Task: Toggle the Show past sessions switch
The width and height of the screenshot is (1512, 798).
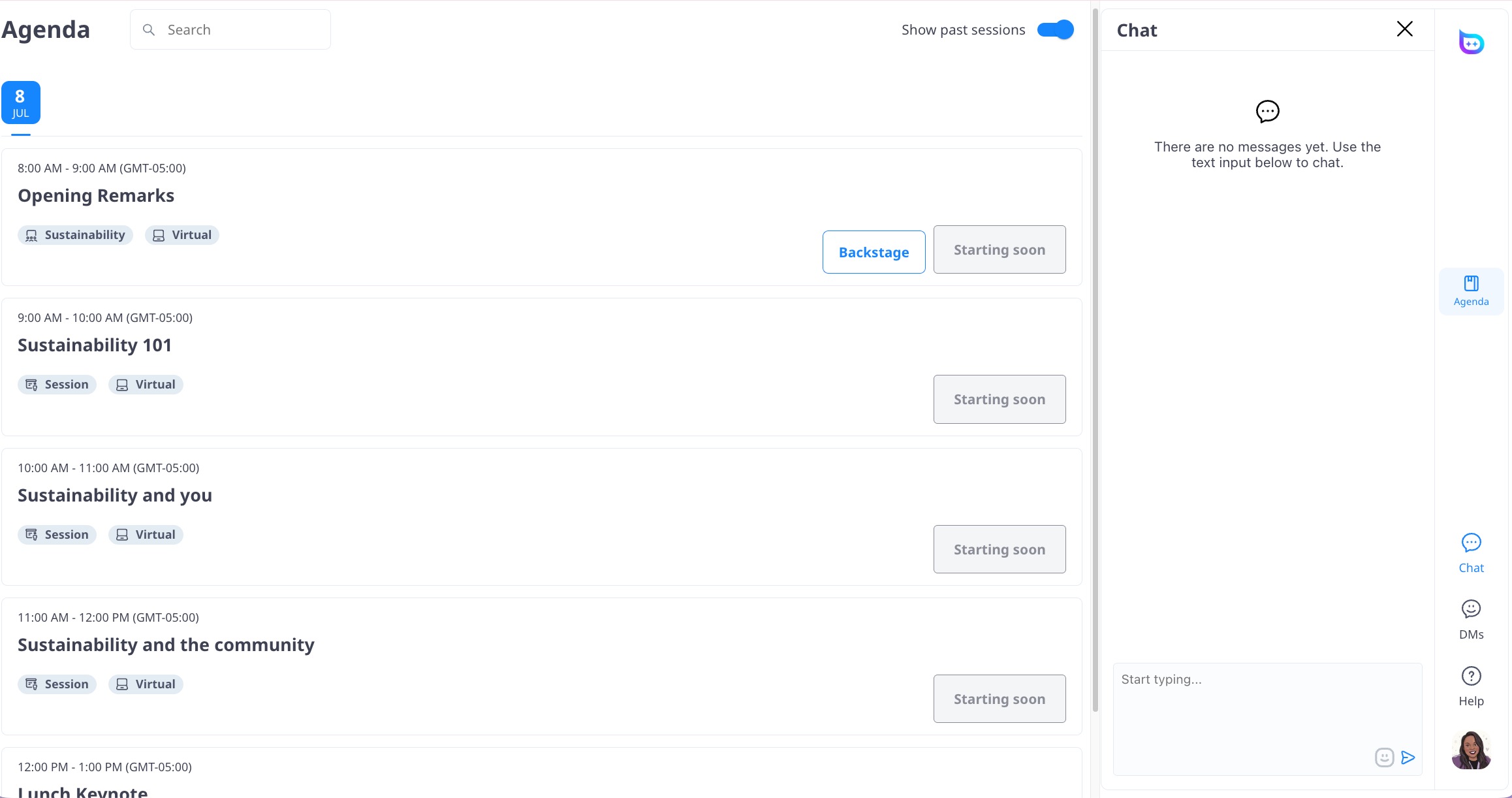Action: 1055,30
